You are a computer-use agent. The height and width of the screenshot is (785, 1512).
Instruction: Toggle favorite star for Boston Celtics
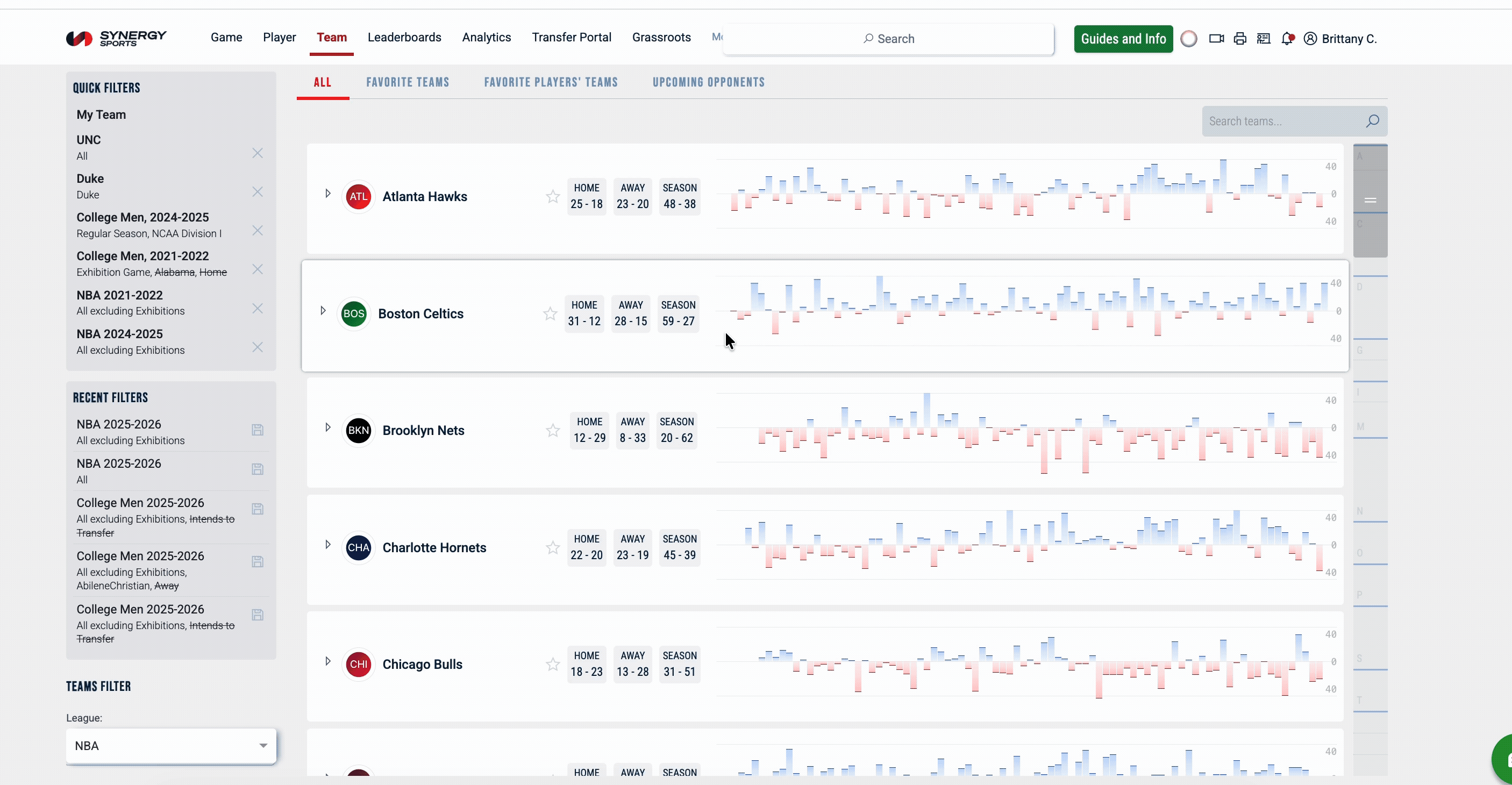550,313
